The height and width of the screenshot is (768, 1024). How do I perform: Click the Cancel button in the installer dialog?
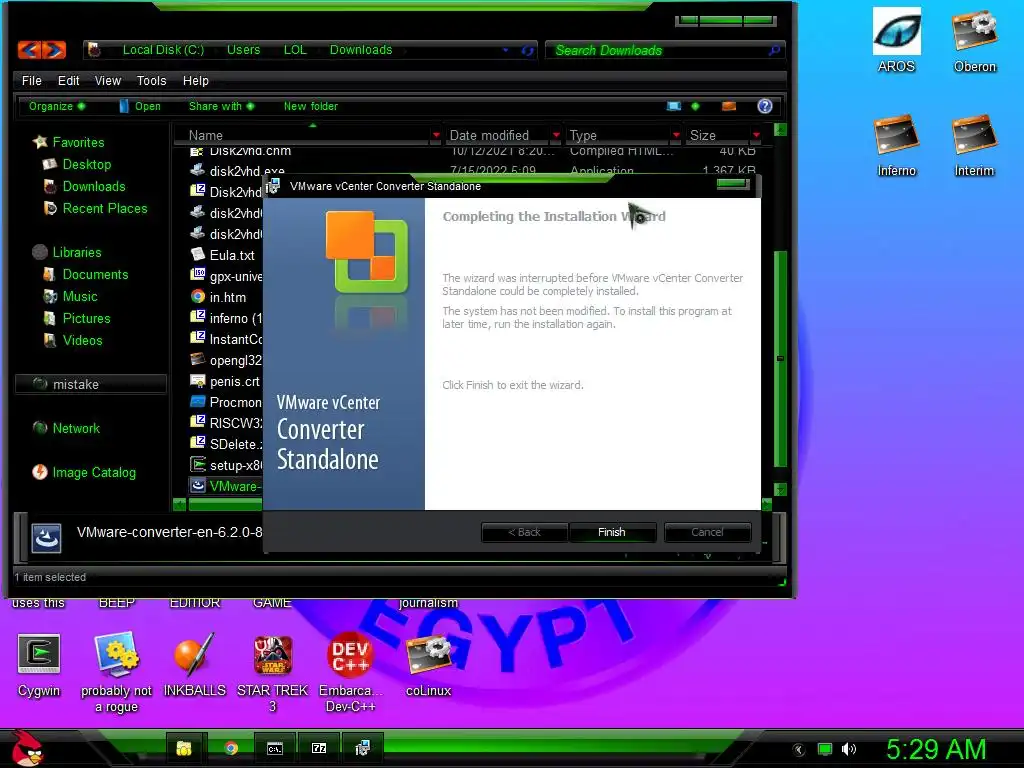coord(707,532)
